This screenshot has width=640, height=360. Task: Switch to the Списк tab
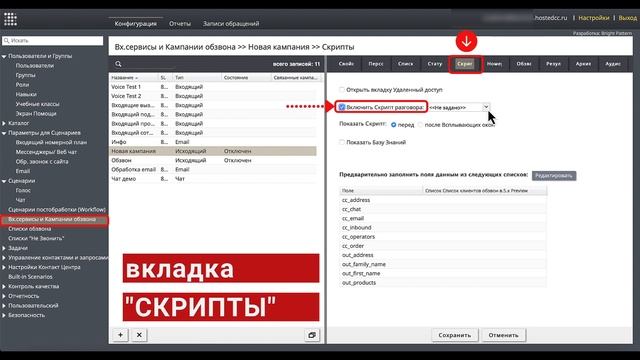coord(405,64)
